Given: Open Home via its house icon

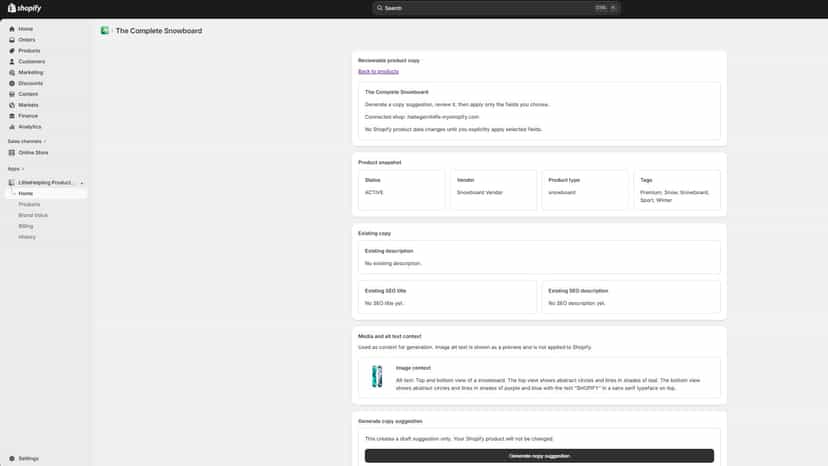Looking at the screenshot, I should [12, 29].
